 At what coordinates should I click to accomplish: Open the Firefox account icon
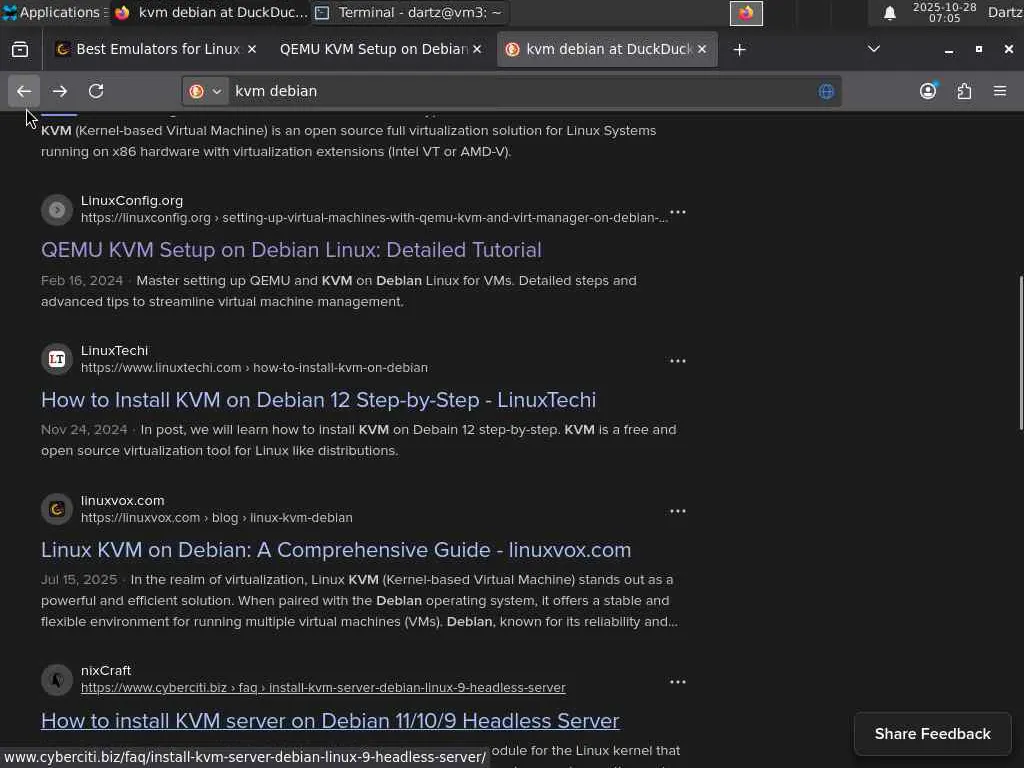point(928,91)
